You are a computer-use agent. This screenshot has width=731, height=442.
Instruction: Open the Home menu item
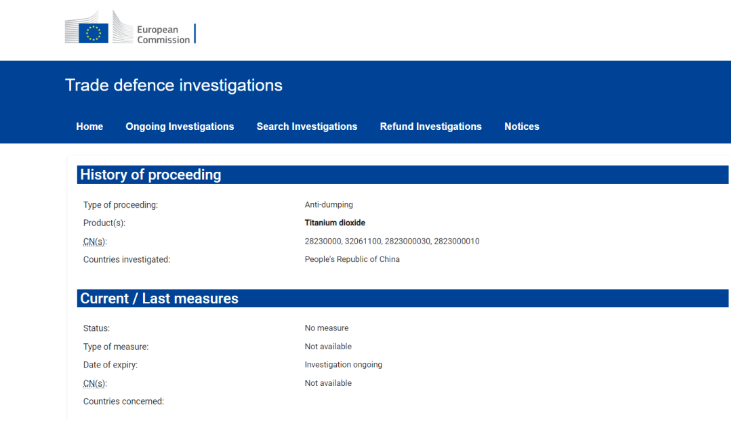click(x=90, y=126)
